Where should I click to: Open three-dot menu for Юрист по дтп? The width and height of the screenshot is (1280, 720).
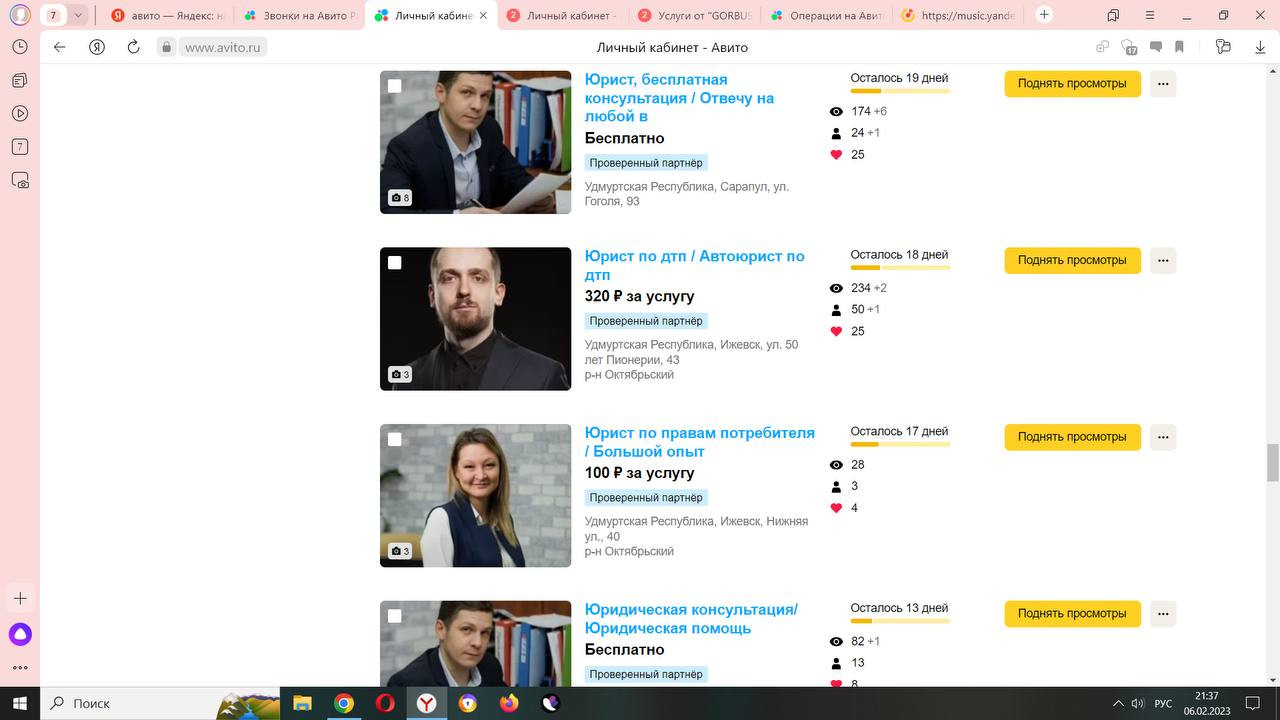tap(1163, 260)
